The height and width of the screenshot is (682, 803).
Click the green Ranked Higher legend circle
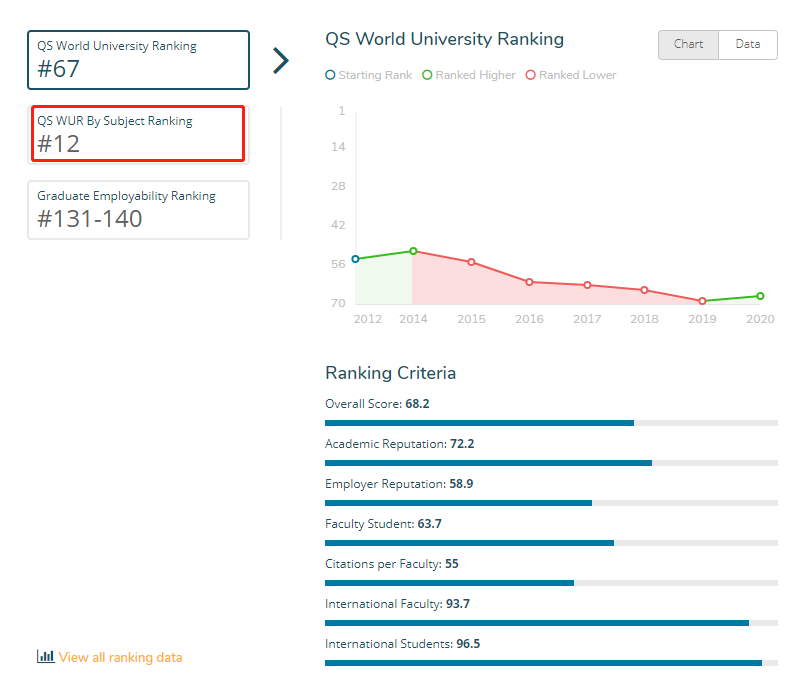[427, 75]
